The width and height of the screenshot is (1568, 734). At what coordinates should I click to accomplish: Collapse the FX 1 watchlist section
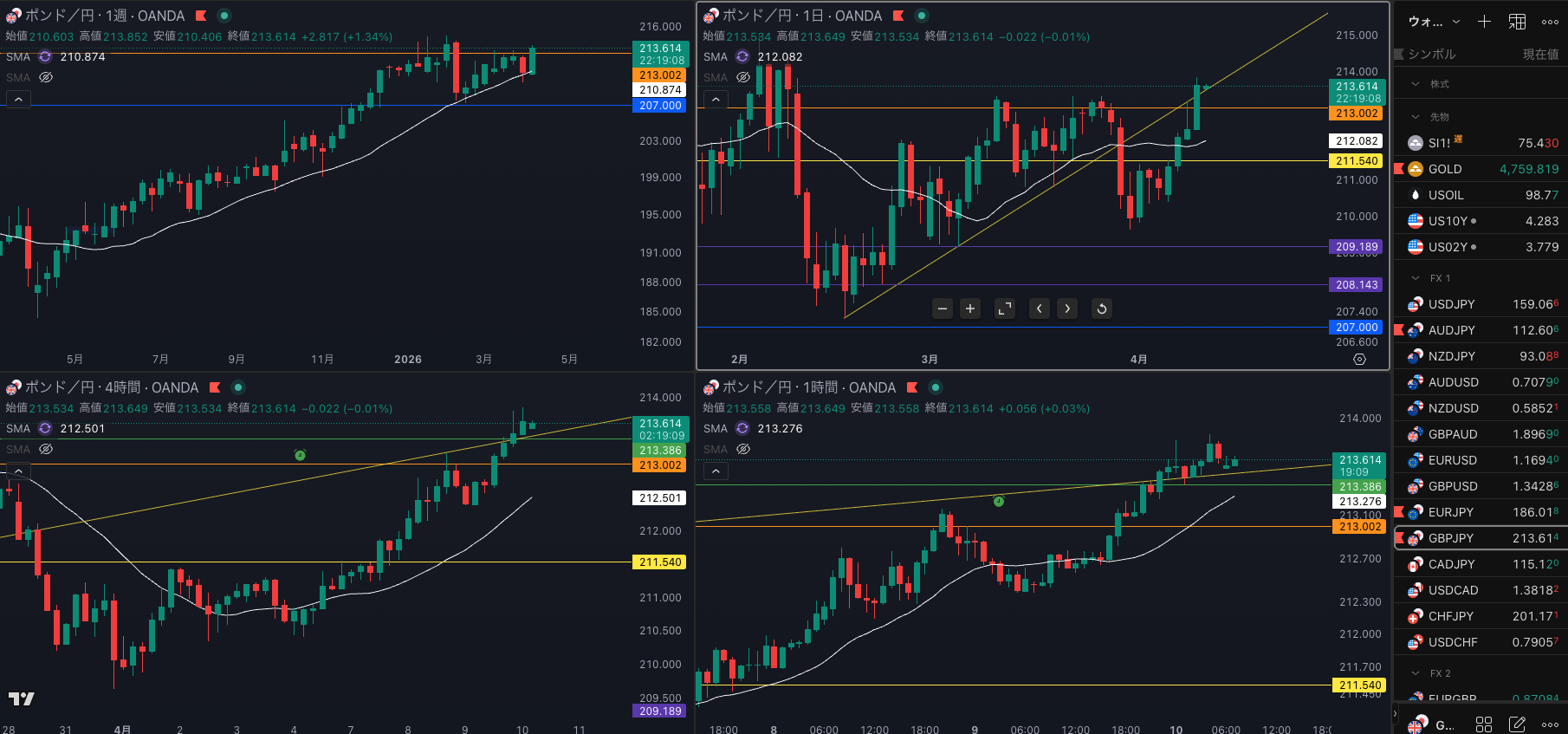click(1416, 278)
